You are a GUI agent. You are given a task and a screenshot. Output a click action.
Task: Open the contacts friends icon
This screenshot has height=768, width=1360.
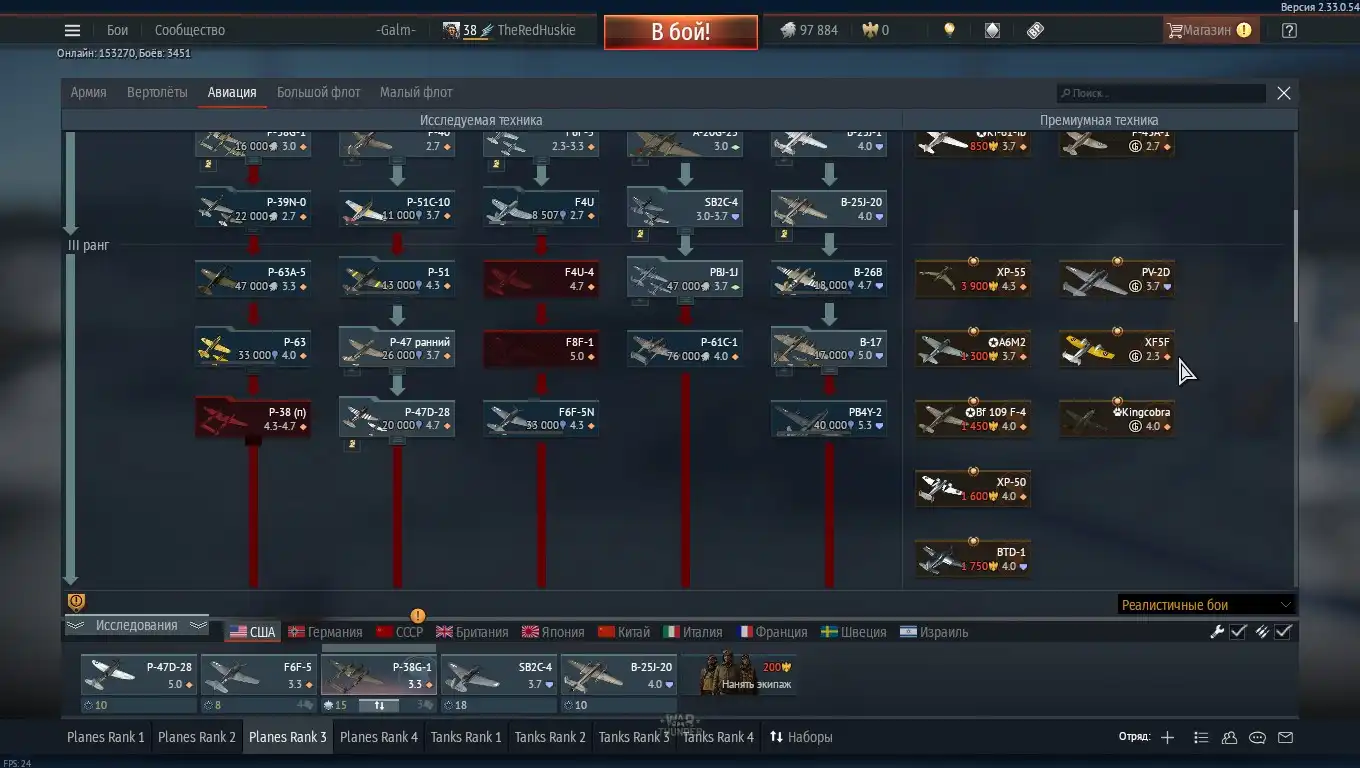[x=1229, y=737]
